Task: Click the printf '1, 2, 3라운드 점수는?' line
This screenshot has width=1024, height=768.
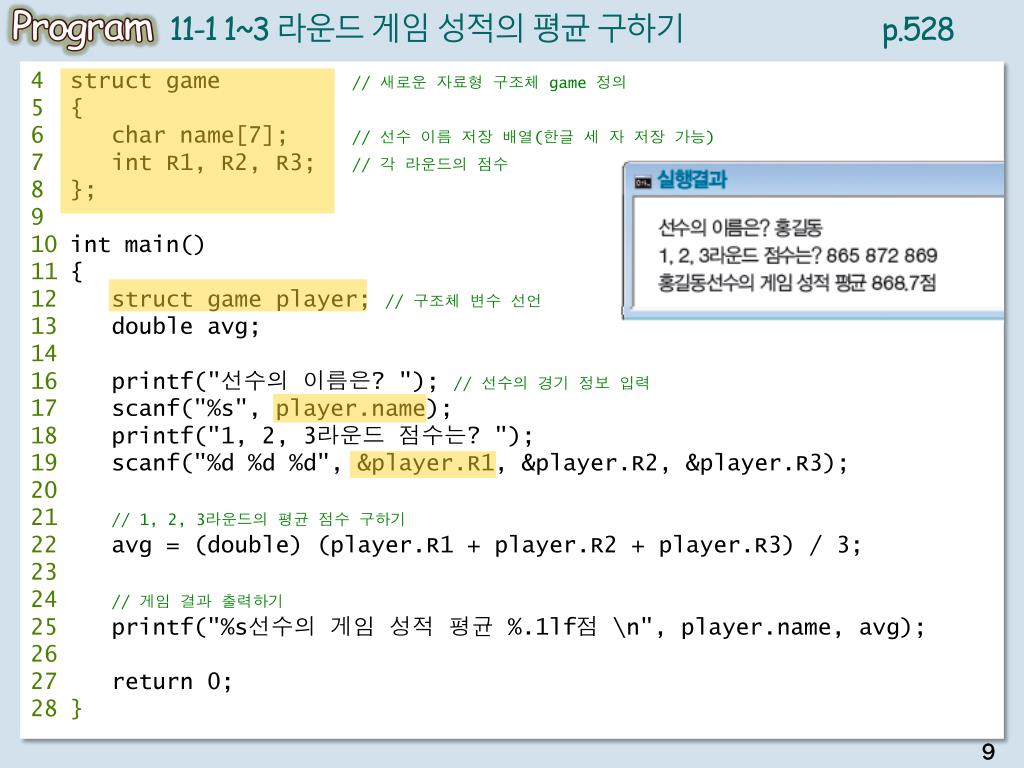Action: (x=322, y=436)
